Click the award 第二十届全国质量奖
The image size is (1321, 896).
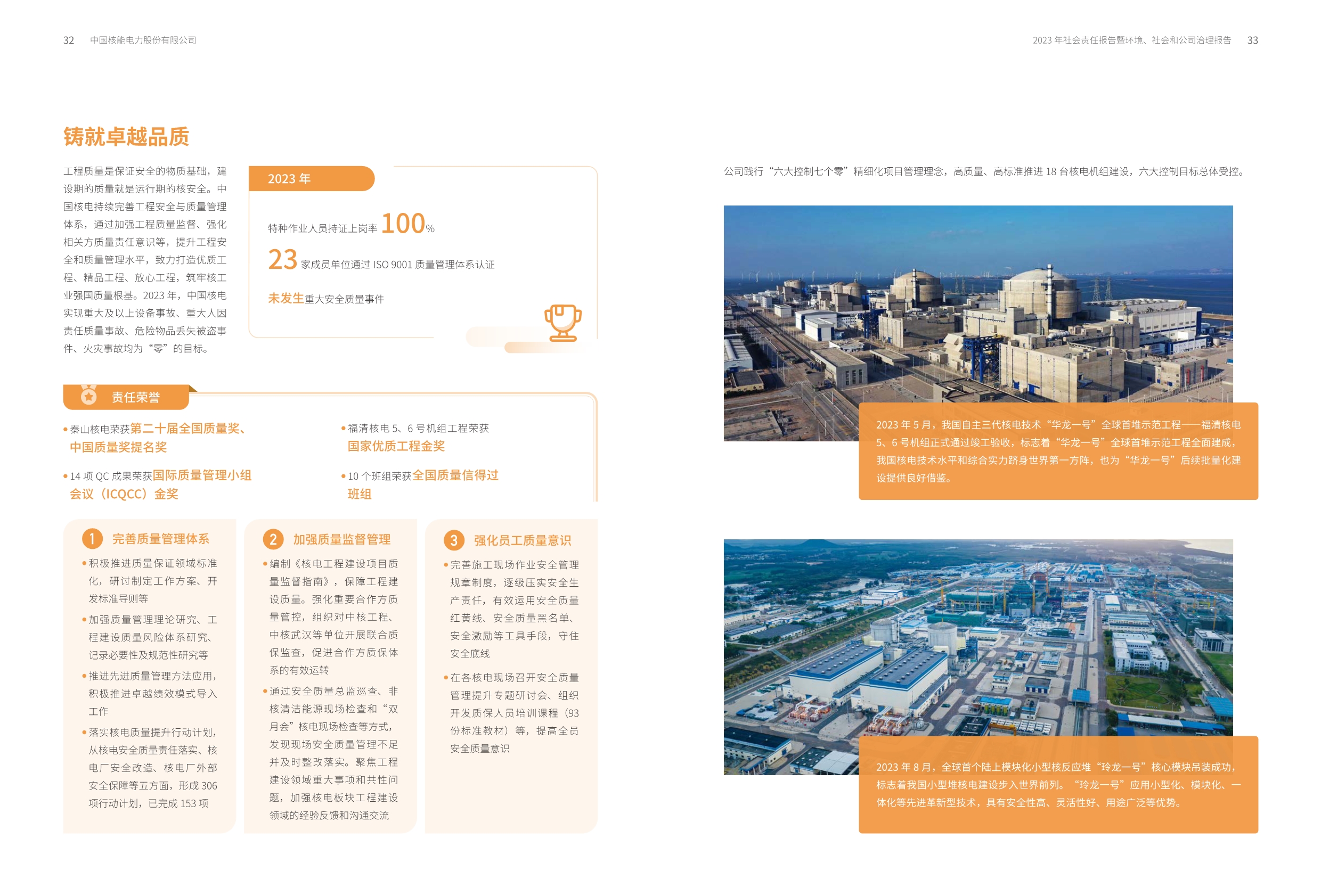click(x=185, y=429)
